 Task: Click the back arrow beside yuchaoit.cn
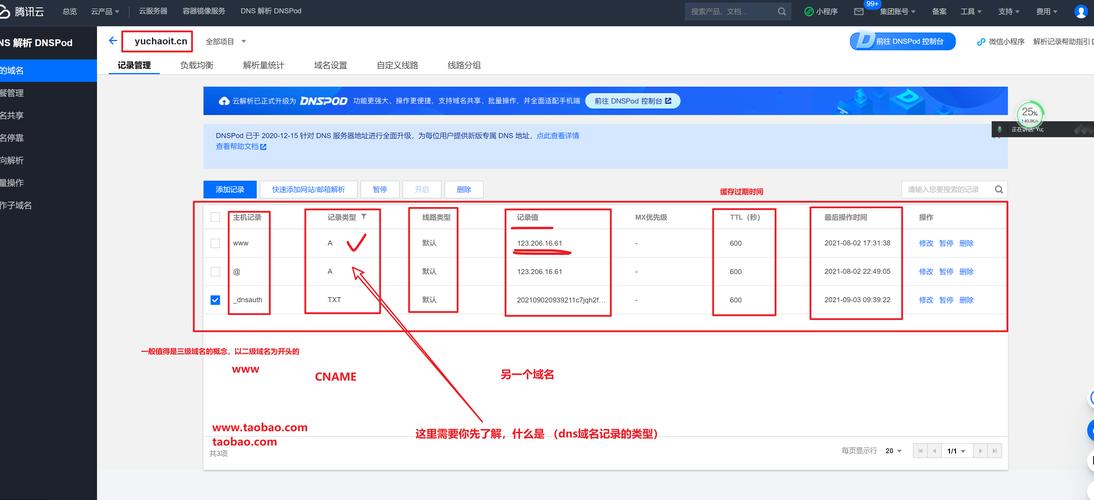112,41
